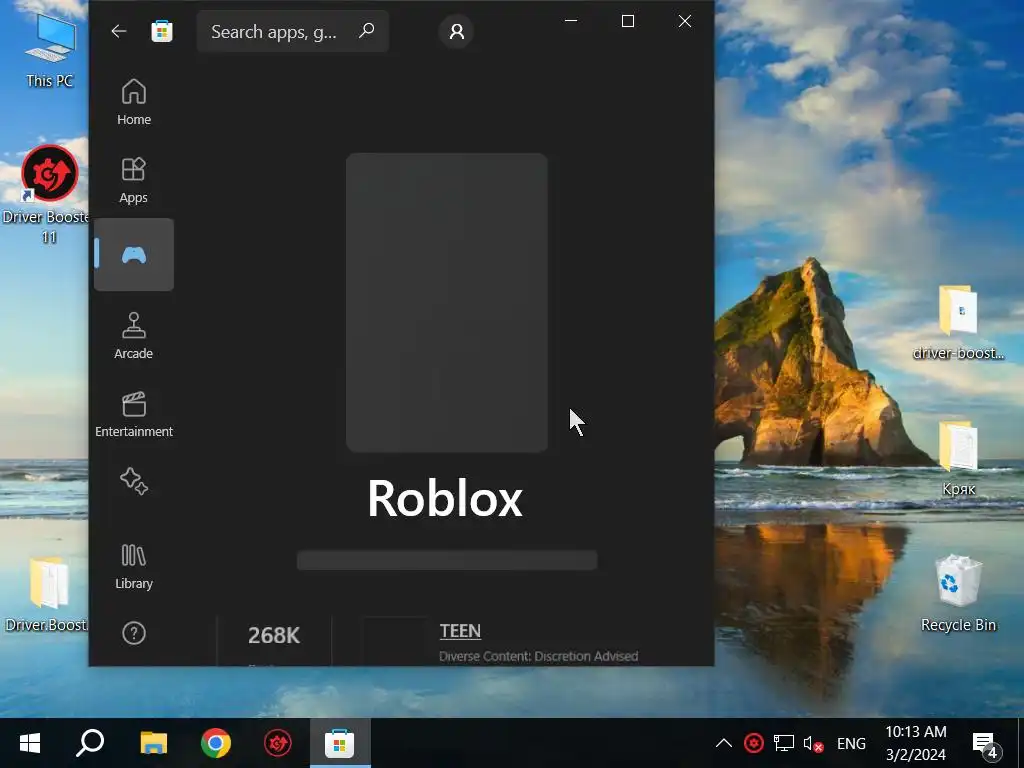
Task: Select the Gaming controller sidebar item
Action: click(134, 255)
